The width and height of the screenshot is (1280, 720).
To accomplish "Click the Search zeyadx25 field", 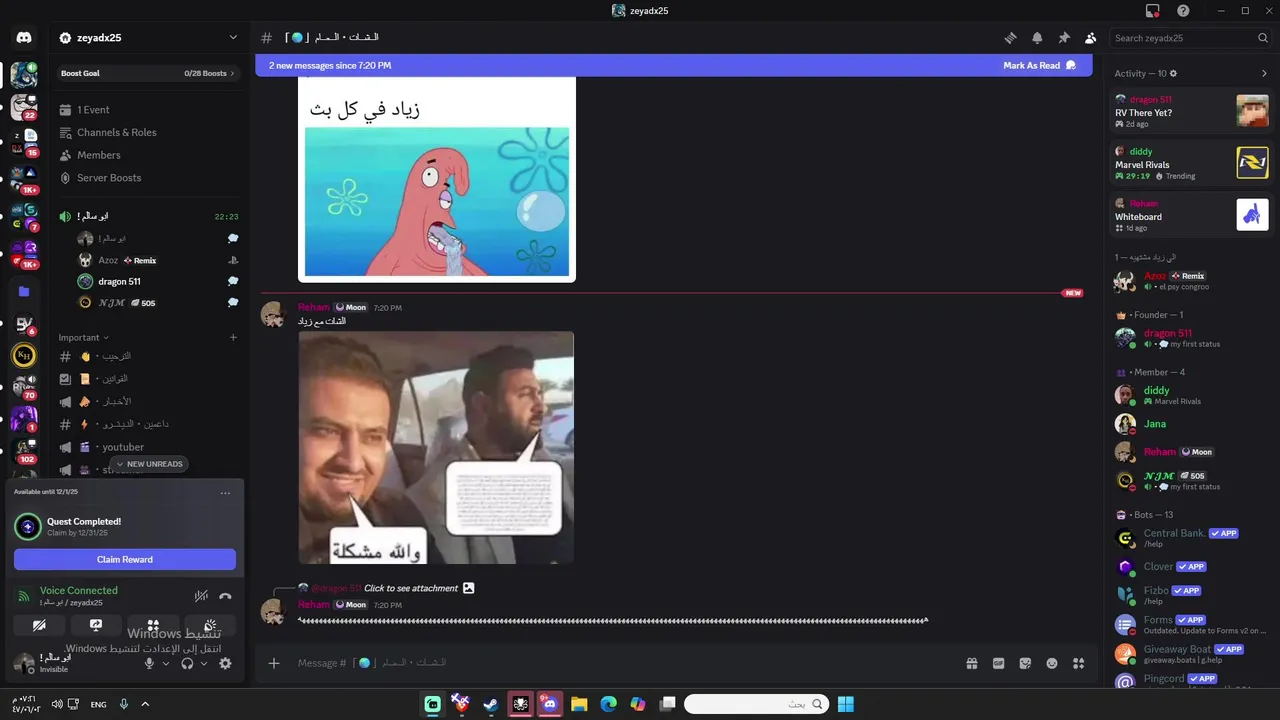I will pyautogui.click(x=1191, y=38).
